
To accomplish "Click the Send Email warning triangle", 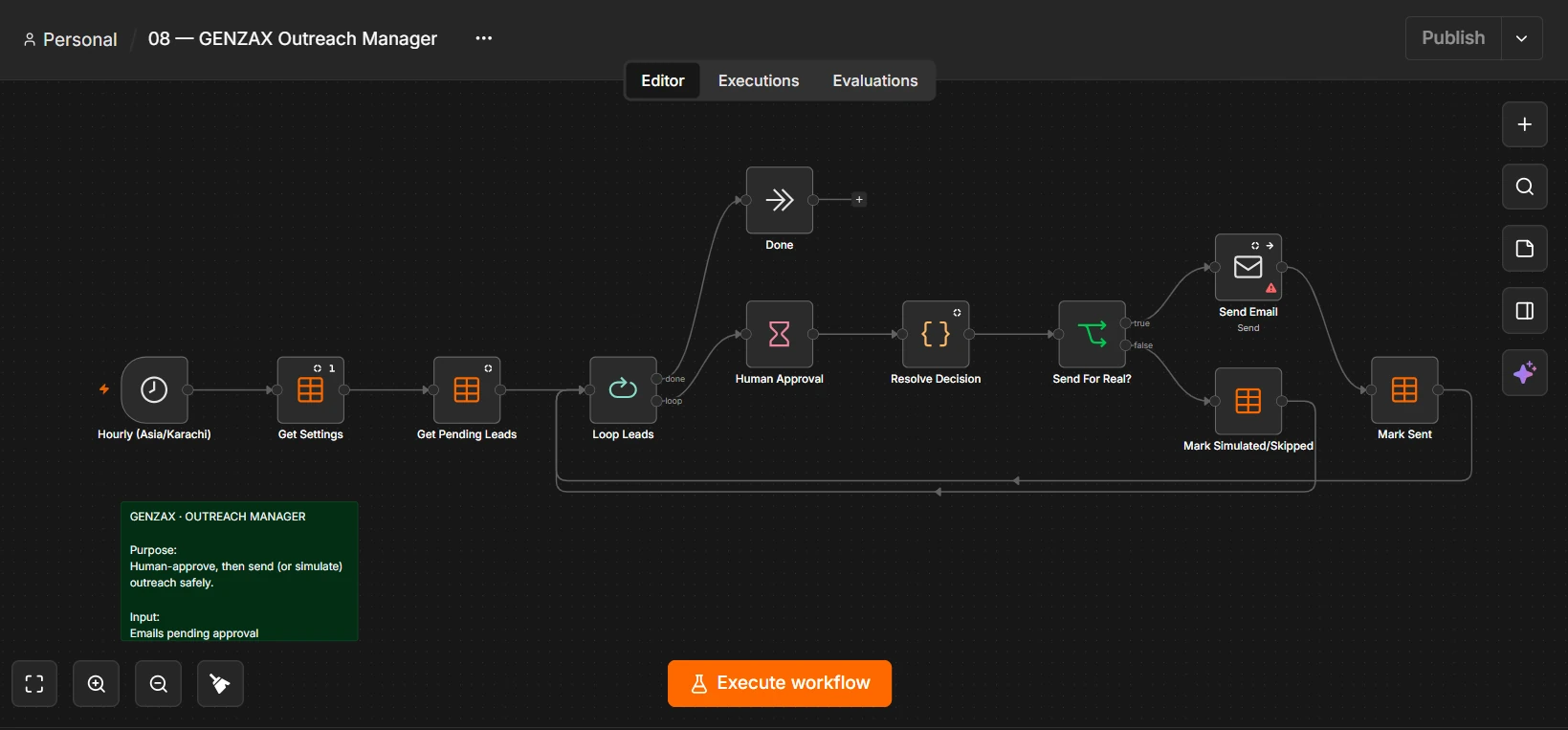I will pos(1271,288).
